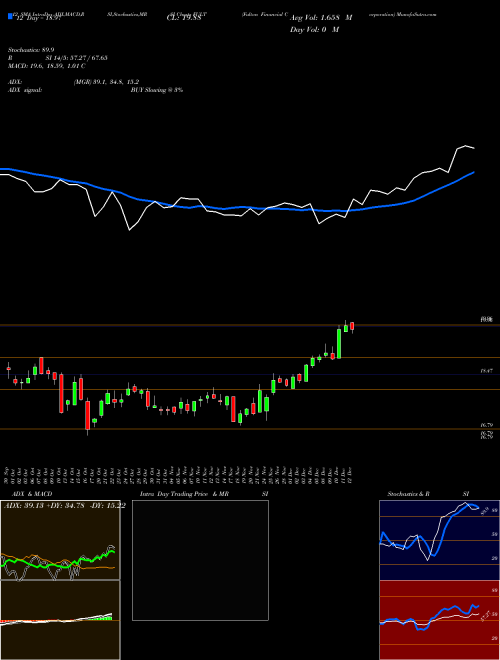Select the 'Day Vol: 0 M' text
The height and width of the screenshot is (660, 500).
(314, 30)
